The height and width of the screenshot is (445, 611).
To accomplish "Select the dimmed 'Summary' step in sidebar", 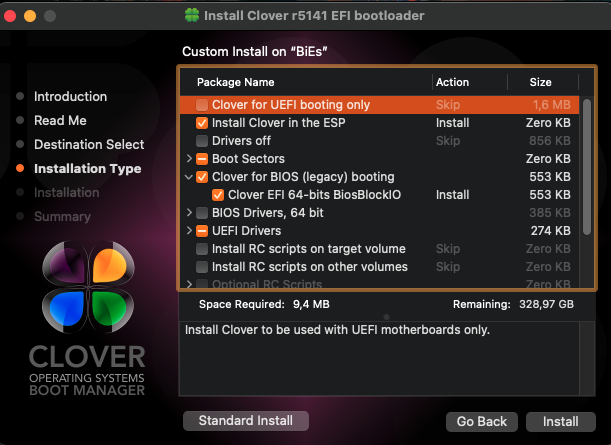I will (x=62, y=217).
